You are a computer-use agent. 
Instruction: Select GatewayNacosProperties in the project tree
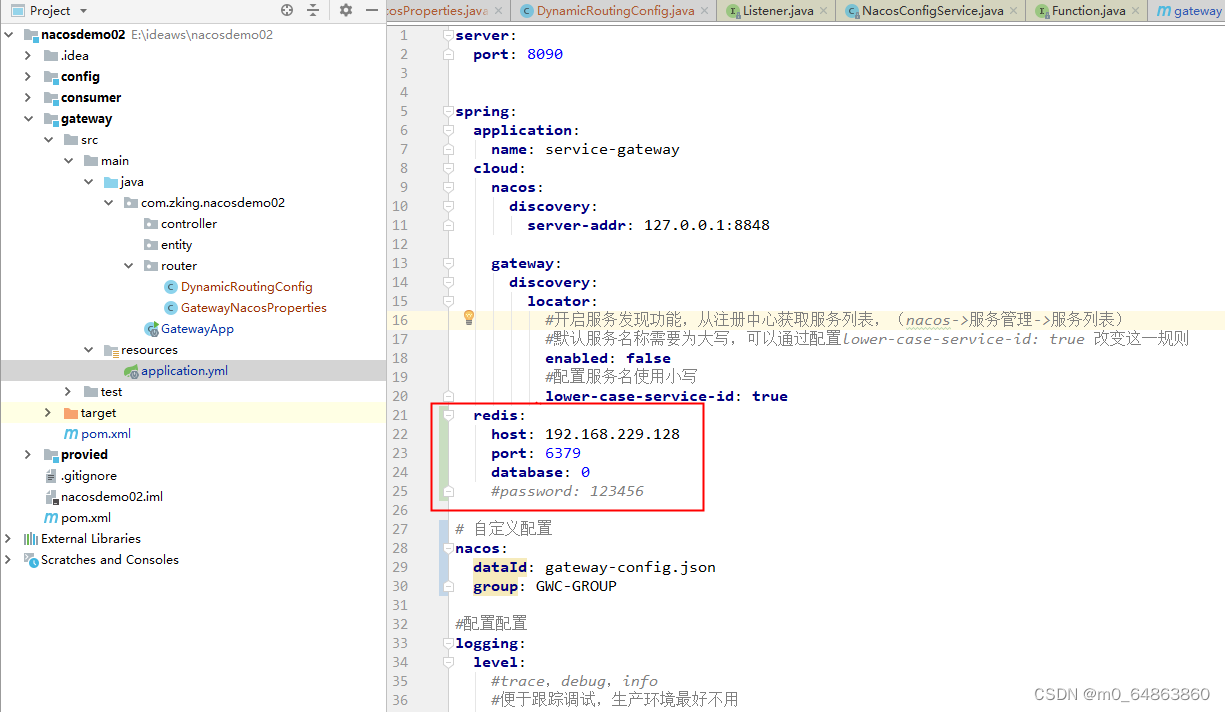pos(253,308)
